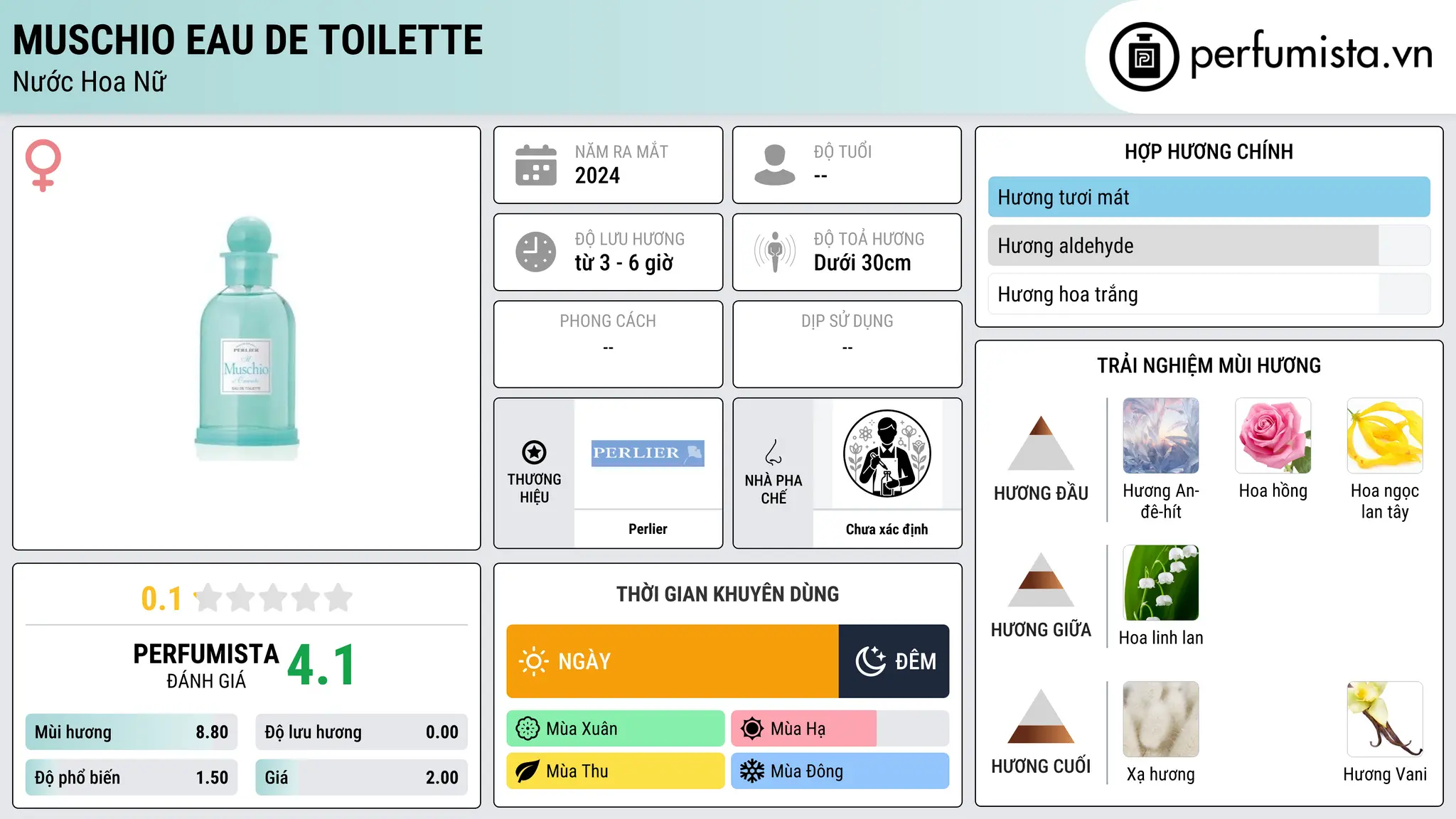Select the Hương Vani vanilla note image
Screen dimensions: 1456x819
pos(1385,719)
